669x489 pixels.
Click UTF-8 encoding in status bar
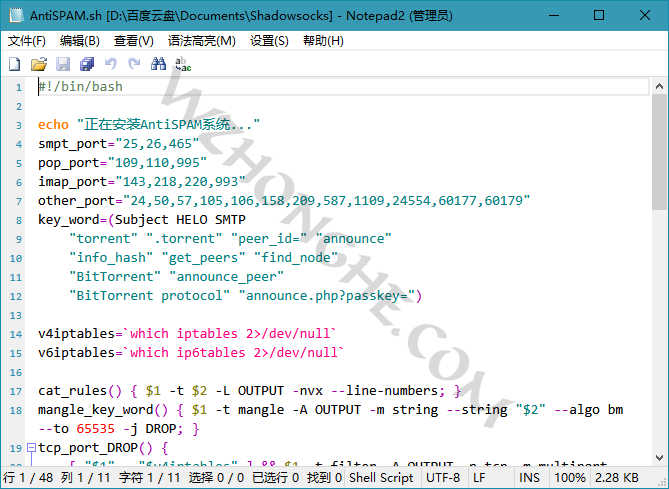pos(442,477)
